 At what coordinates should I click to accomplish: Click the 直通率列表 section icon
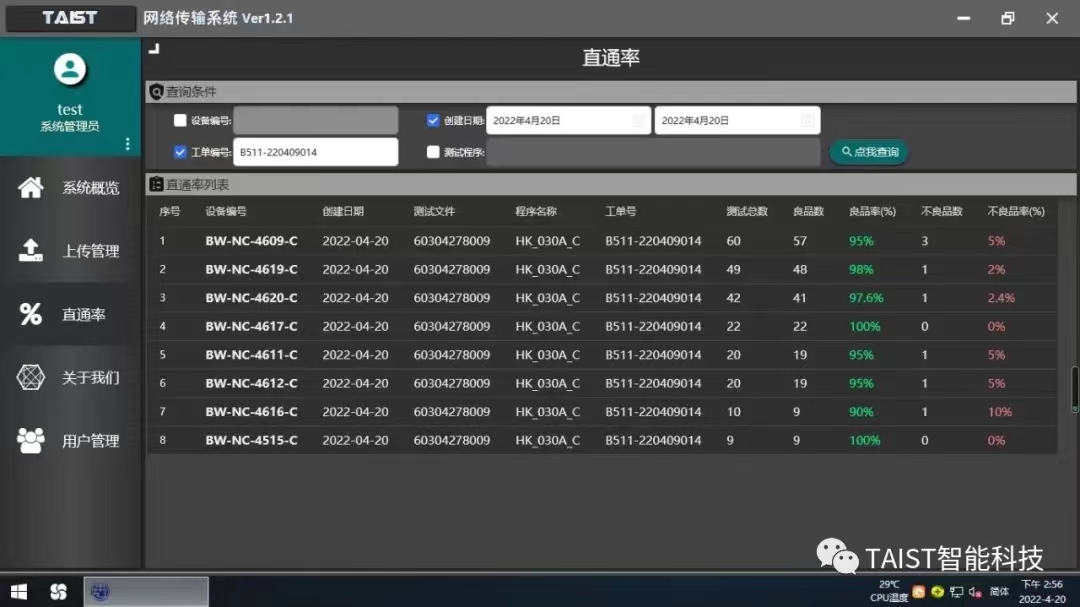(x=156, y=184)
